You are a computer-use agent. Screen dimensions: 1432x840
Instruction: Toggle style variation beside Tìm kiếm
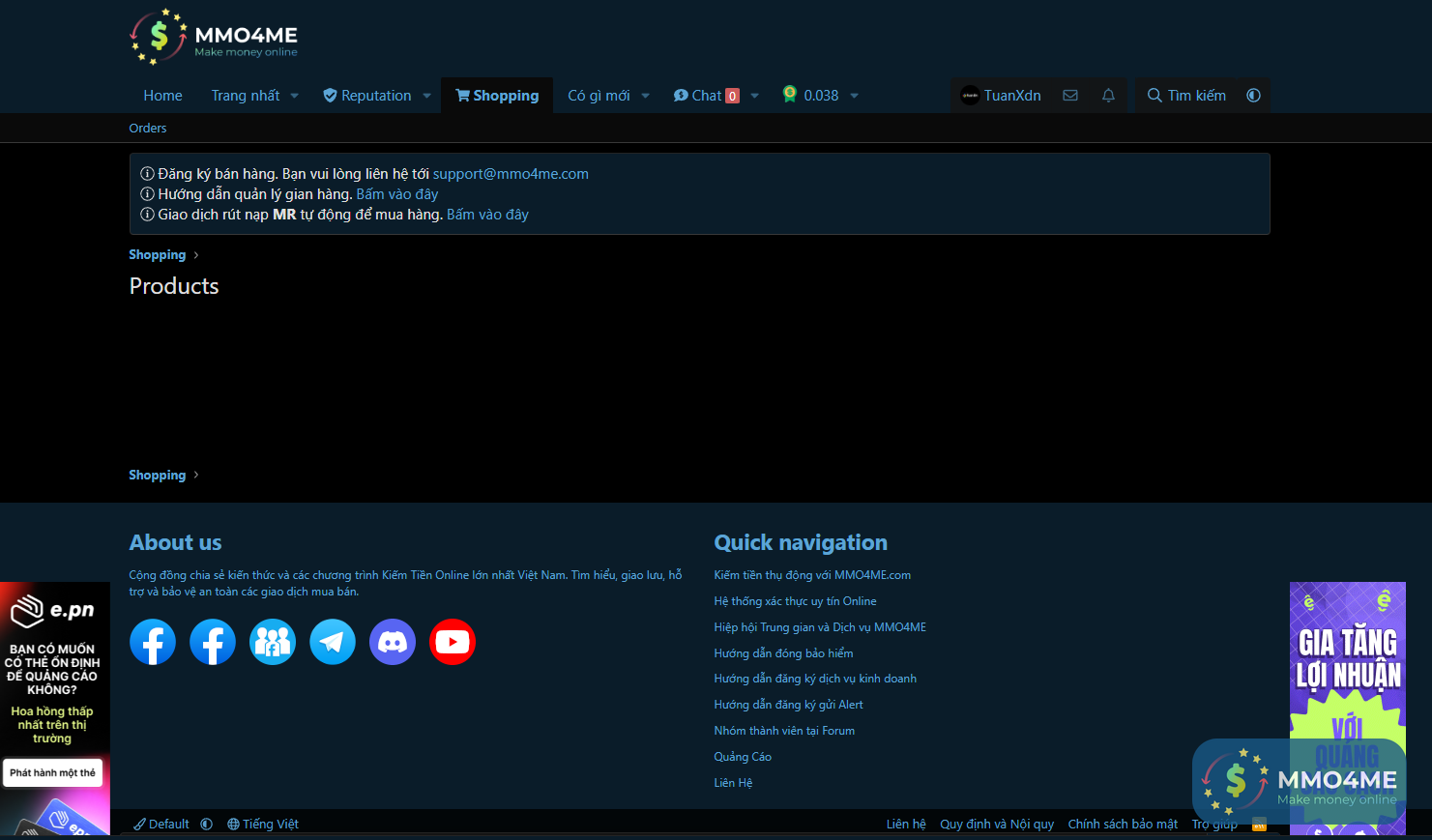pyautogui.click(x=1253, y=96)
